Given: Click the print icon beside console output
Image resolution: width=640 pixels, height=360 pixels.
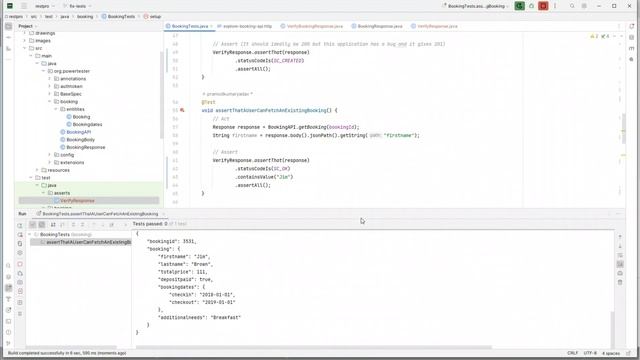Looking at the screenshot, I should (x=620, y=273).
